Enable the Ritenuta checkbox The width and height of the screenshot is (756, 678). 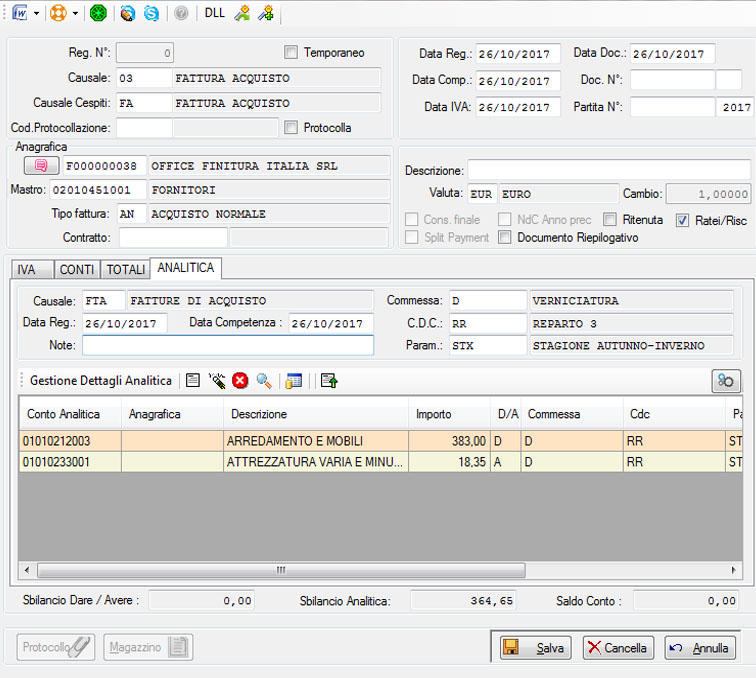click(x=610, y=219)
